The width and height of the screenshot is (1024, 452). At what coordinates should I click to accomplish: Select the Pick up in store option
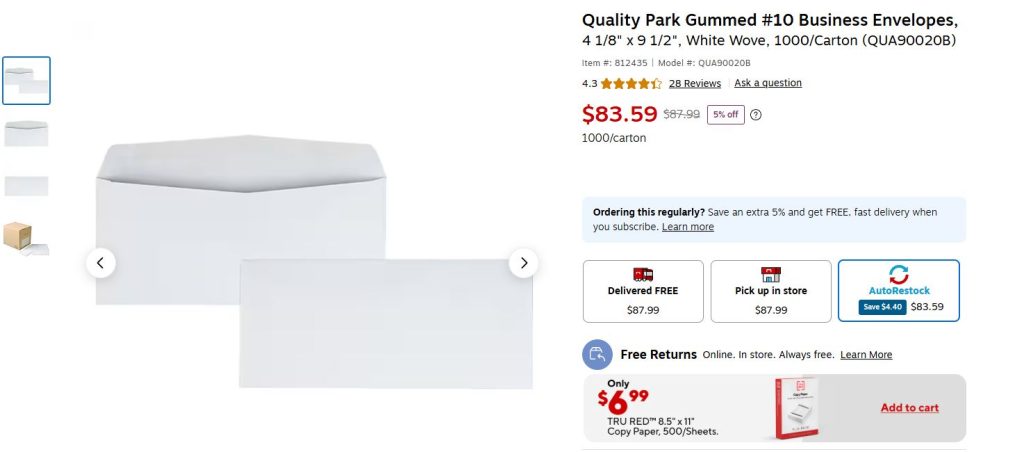tap(771, 291)
